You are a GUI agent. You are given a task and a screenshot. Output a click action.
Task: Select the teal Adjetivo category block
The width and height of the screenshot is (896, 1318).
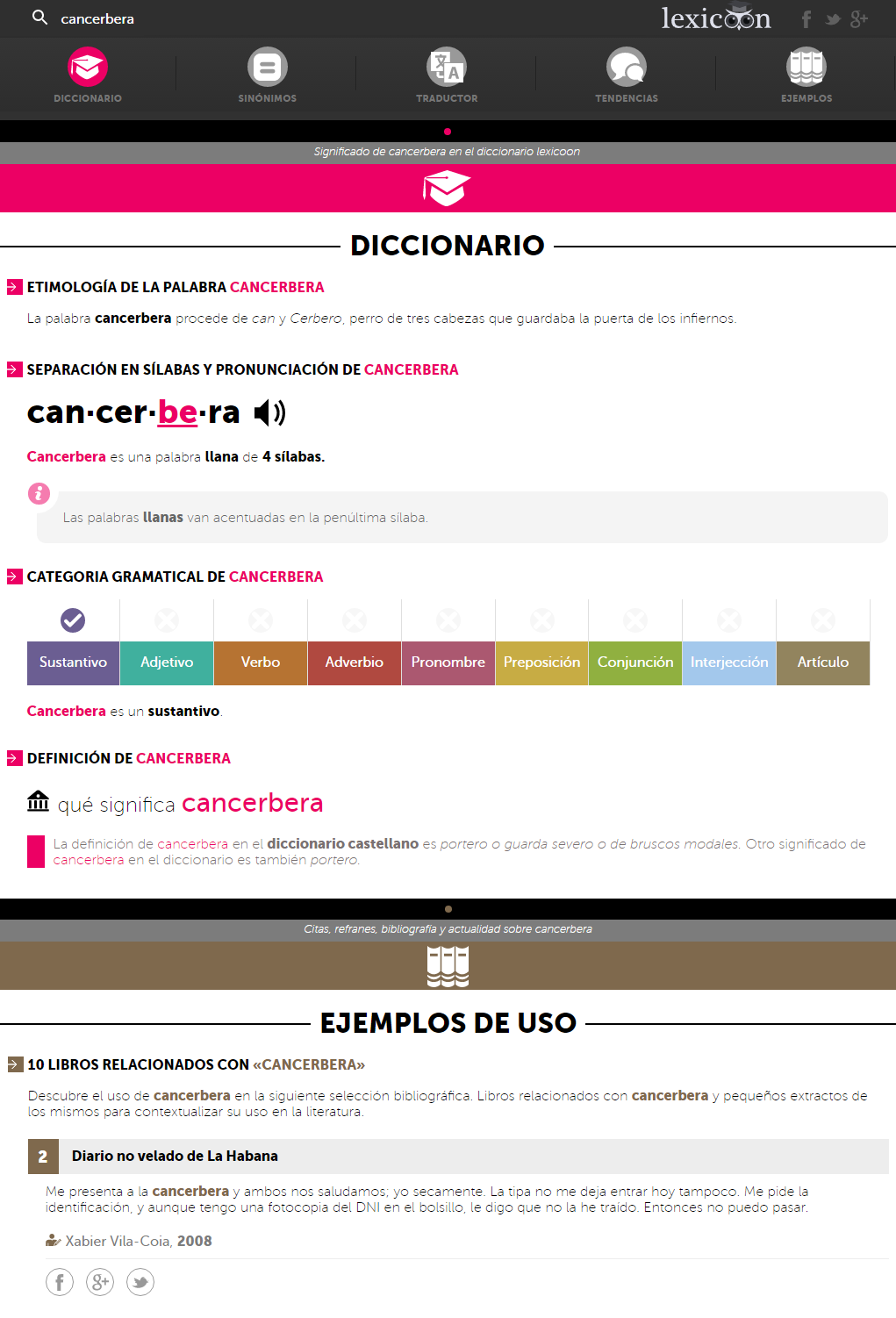coord(167,663)
